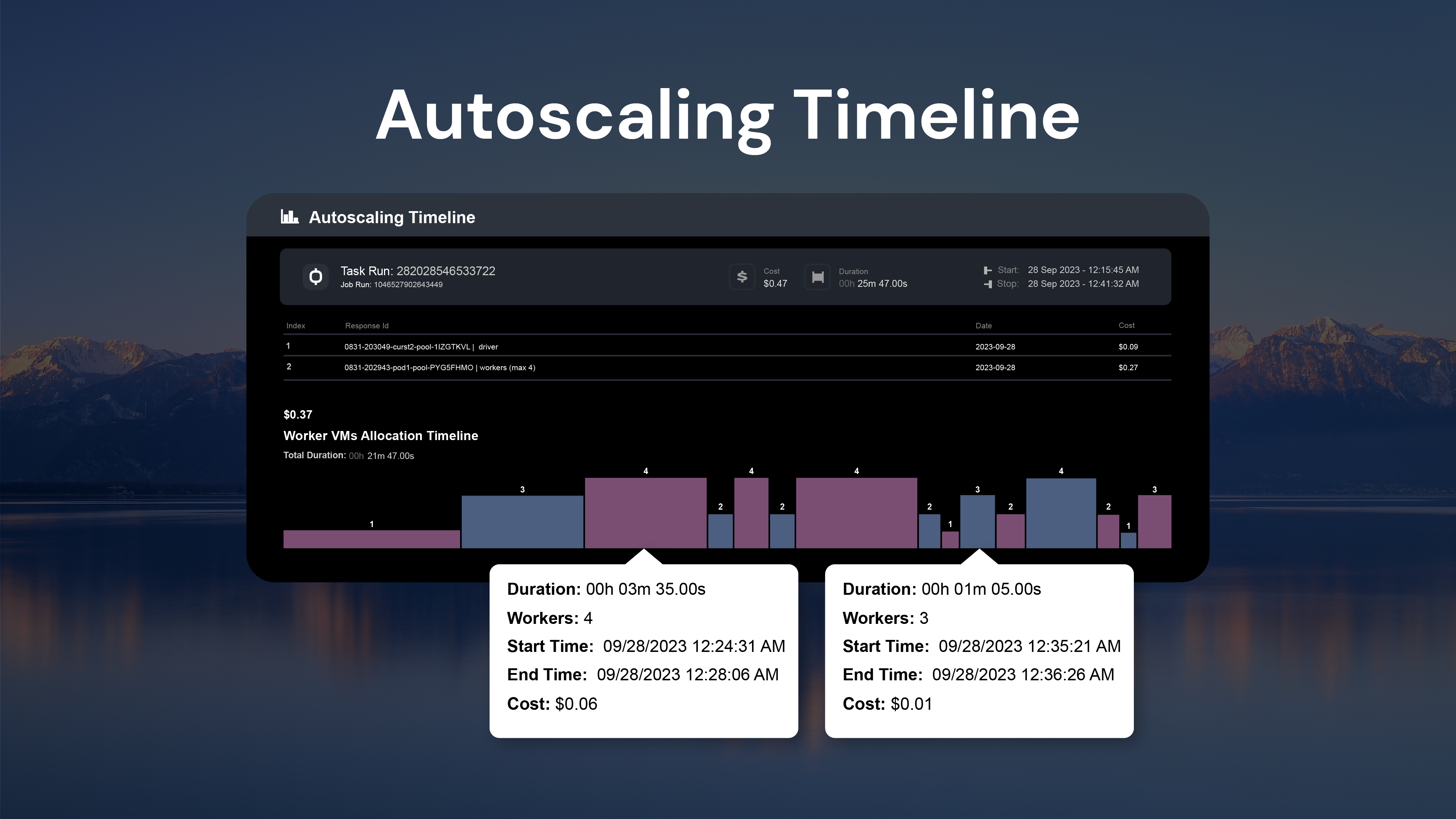Click the bar chart icon beside Autoscaling Timeline
Screen dimensions: 1456x819
(289, 217)
